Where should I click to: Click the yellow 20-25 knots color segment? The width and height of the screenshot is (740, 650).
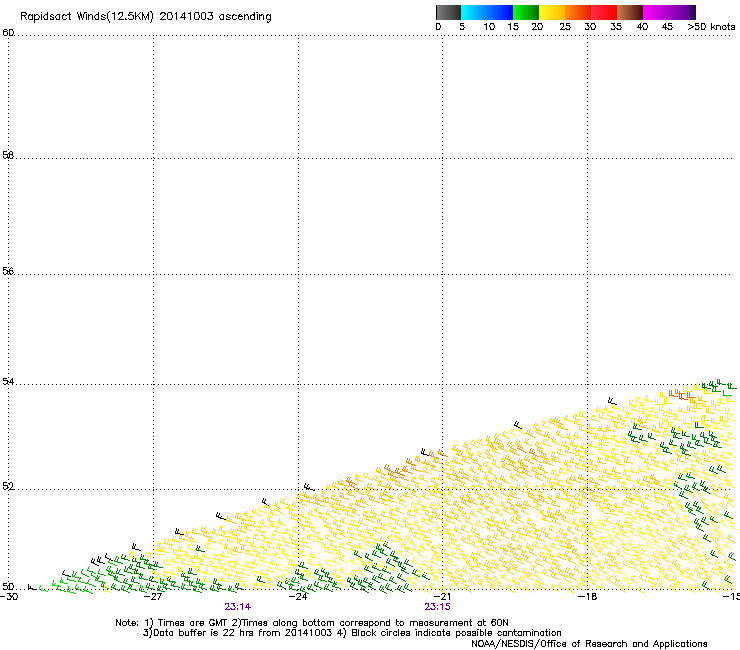pyautogui.click(x=552, y=12)
